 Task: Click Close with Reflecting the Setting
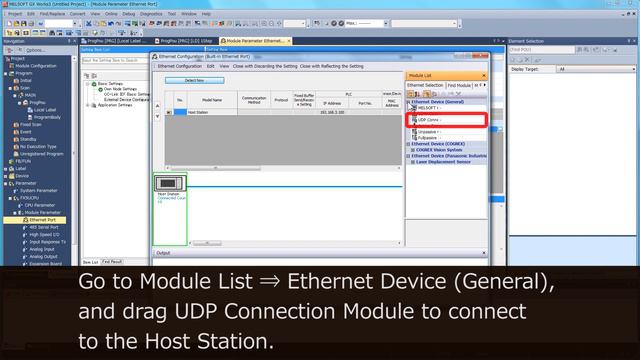(x=331, y=66)
